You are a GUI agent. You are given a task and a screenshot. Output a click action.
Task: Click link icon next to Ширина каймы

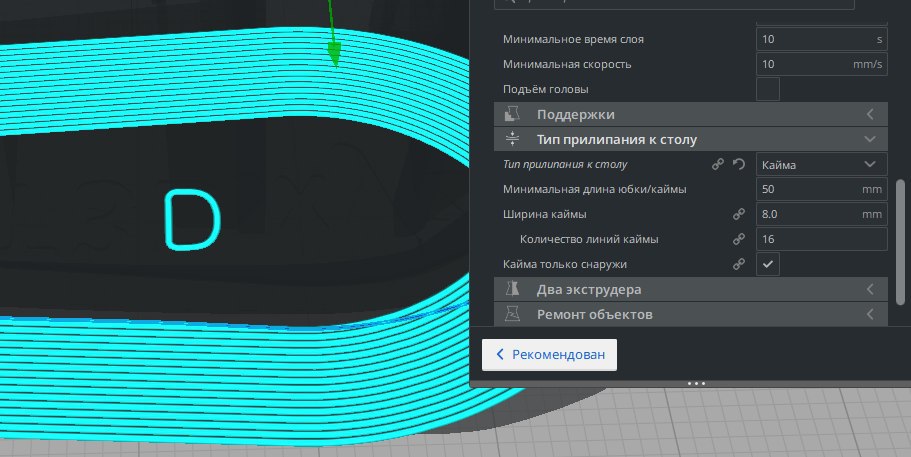pyautogui.click(x=738, y=214)
